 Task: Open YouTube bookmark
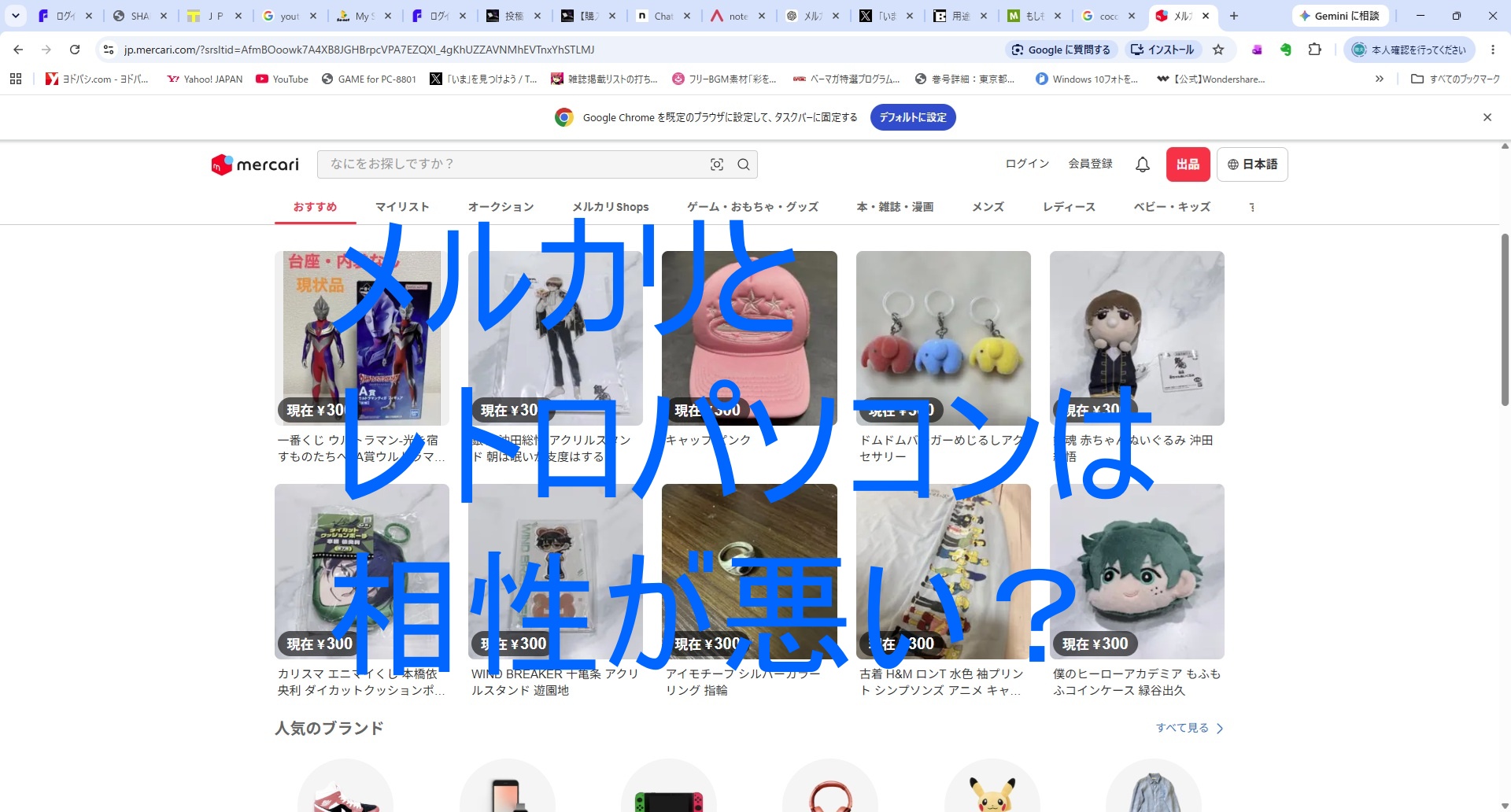click(x=282, y=79)
